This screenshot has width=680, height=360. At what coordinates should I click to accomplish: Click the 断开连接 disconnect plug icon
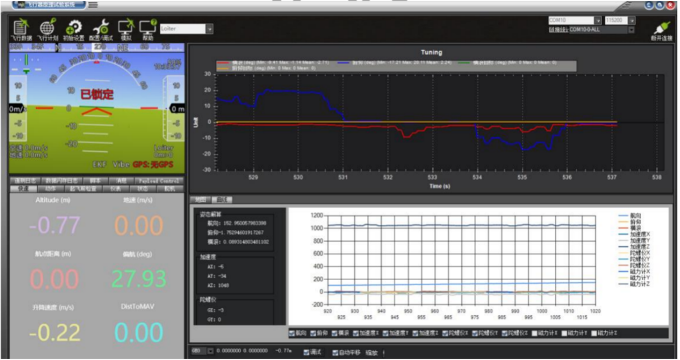(x=661, y=31)
